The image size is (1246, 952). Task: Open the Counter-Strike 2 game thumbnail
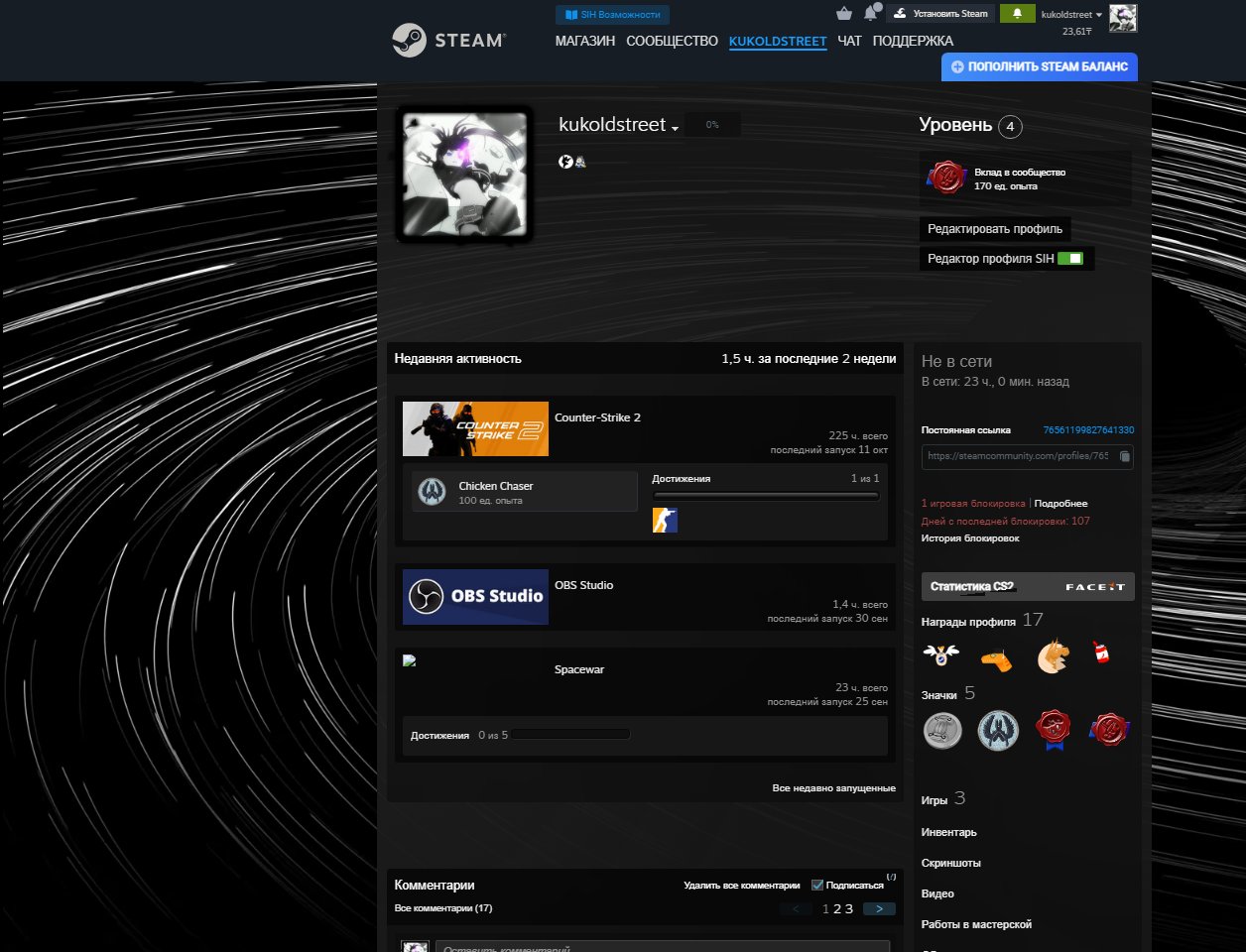475,428
